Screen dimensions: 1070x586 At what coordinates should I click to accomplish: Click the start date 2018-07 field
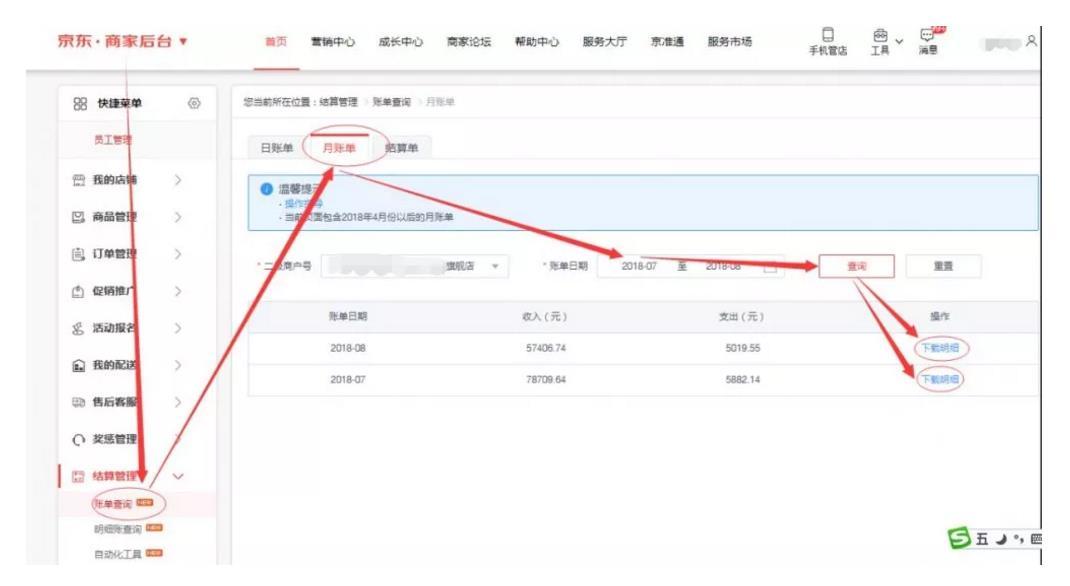(639, 266)
